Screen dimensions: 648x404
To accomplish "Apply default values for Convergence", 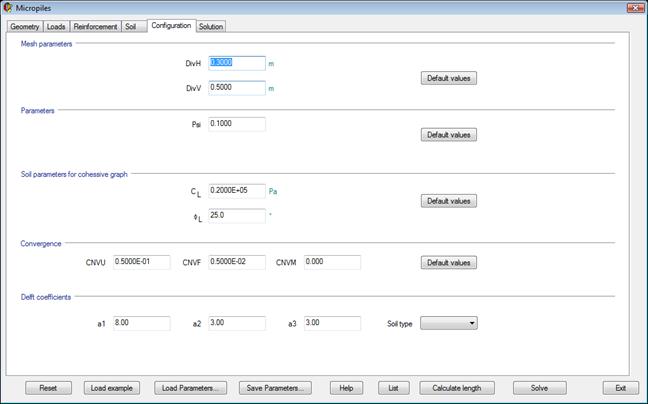I will [449, 262].
